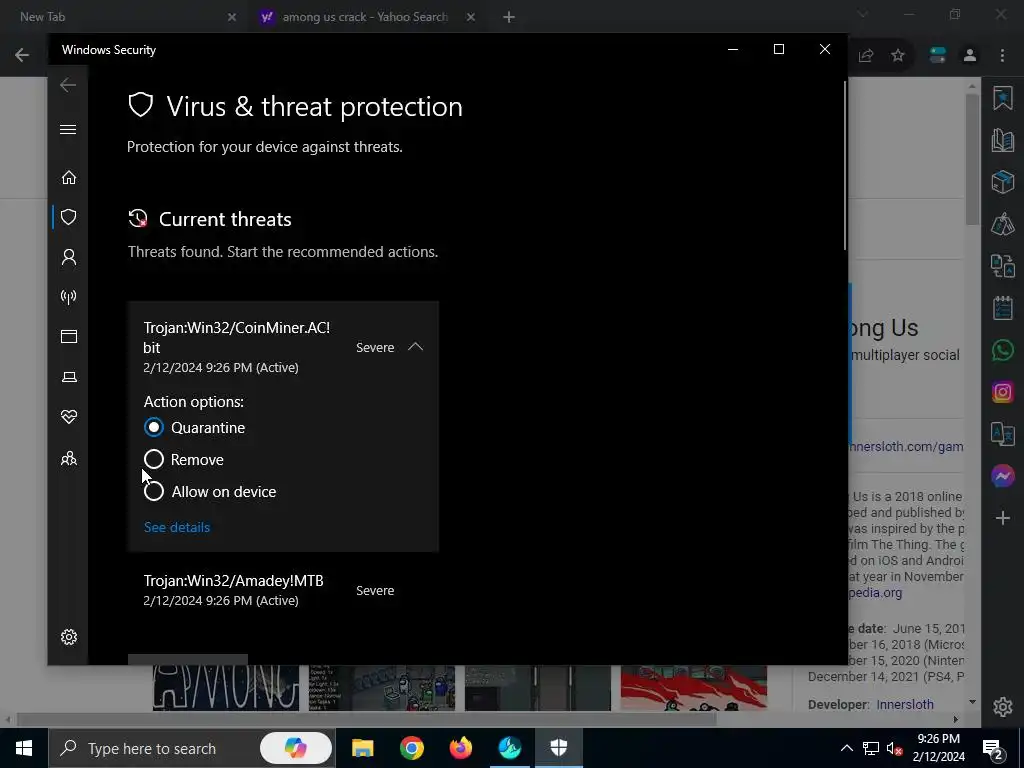Open Device performance & health heart icon

(69, 417)
